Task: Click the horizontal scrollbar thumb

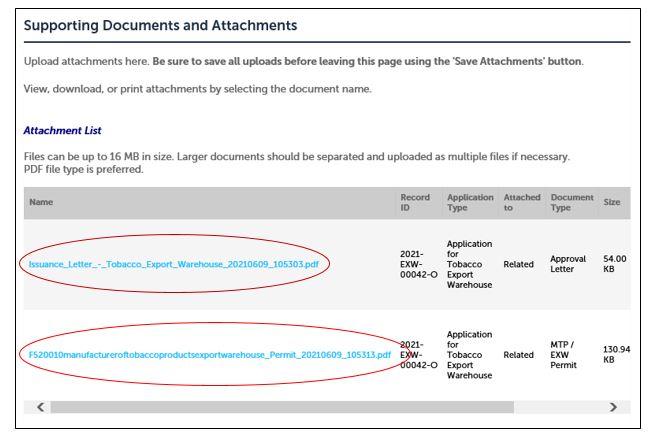Action: (280, 407)
